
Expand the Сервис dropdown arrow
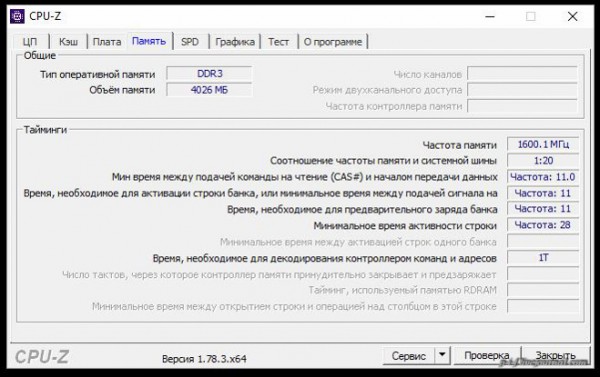click(x=442, y=355)
